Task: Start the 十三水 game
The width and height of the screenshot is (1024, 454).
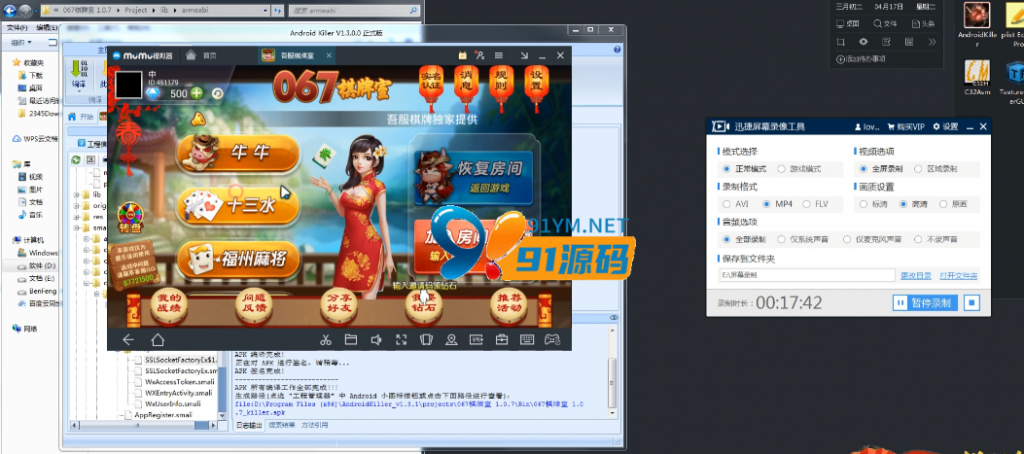Action: click(238, 206)
